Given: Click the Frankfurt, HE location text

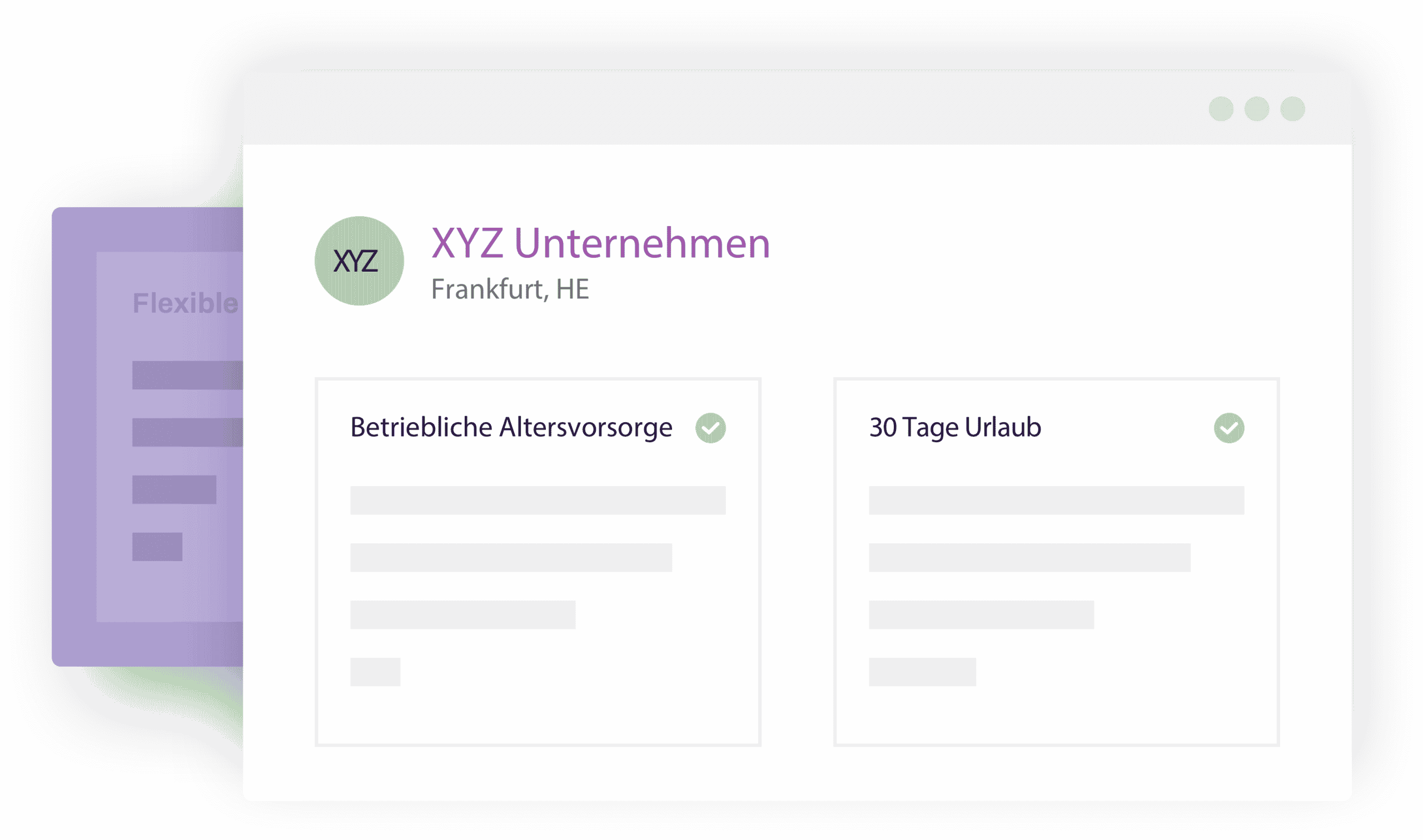Looking at the screenshot, I should [510, 289].
